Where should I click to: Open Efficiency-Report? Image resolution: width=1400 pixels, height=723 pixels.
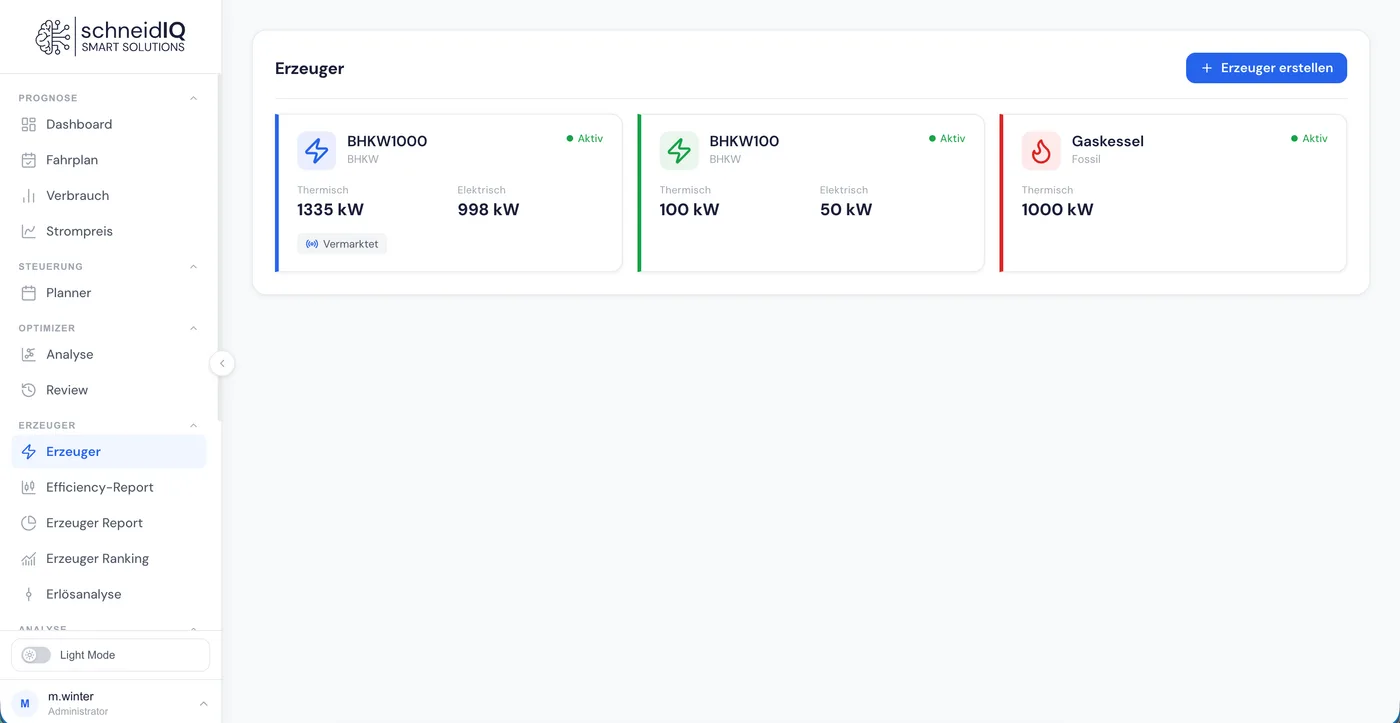109,487
